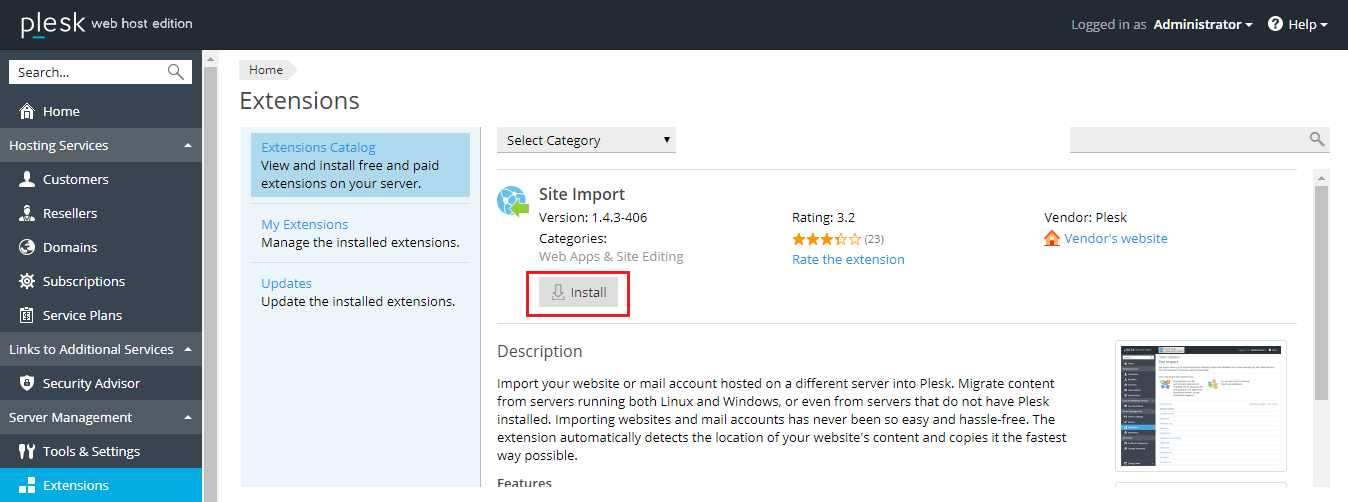Click the Rate the extension link
Viewport: 1348px width, 502px height.
848,259
